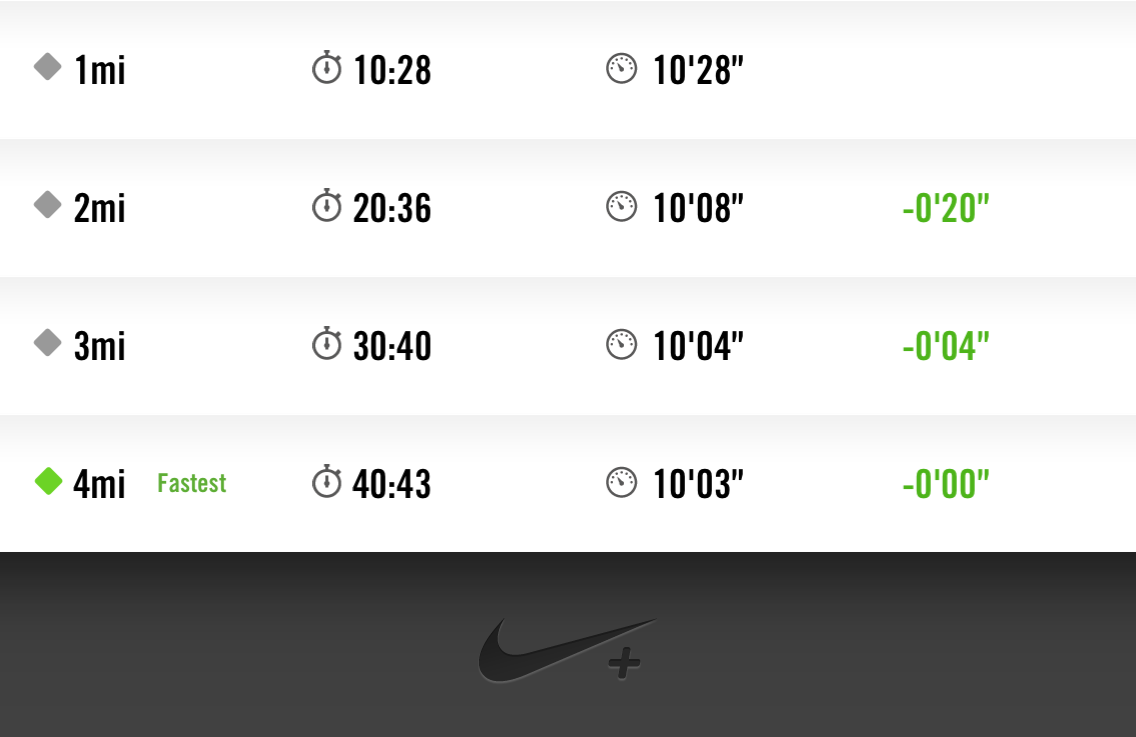Click the 10'03" fastest pace value

click(698, 485)
